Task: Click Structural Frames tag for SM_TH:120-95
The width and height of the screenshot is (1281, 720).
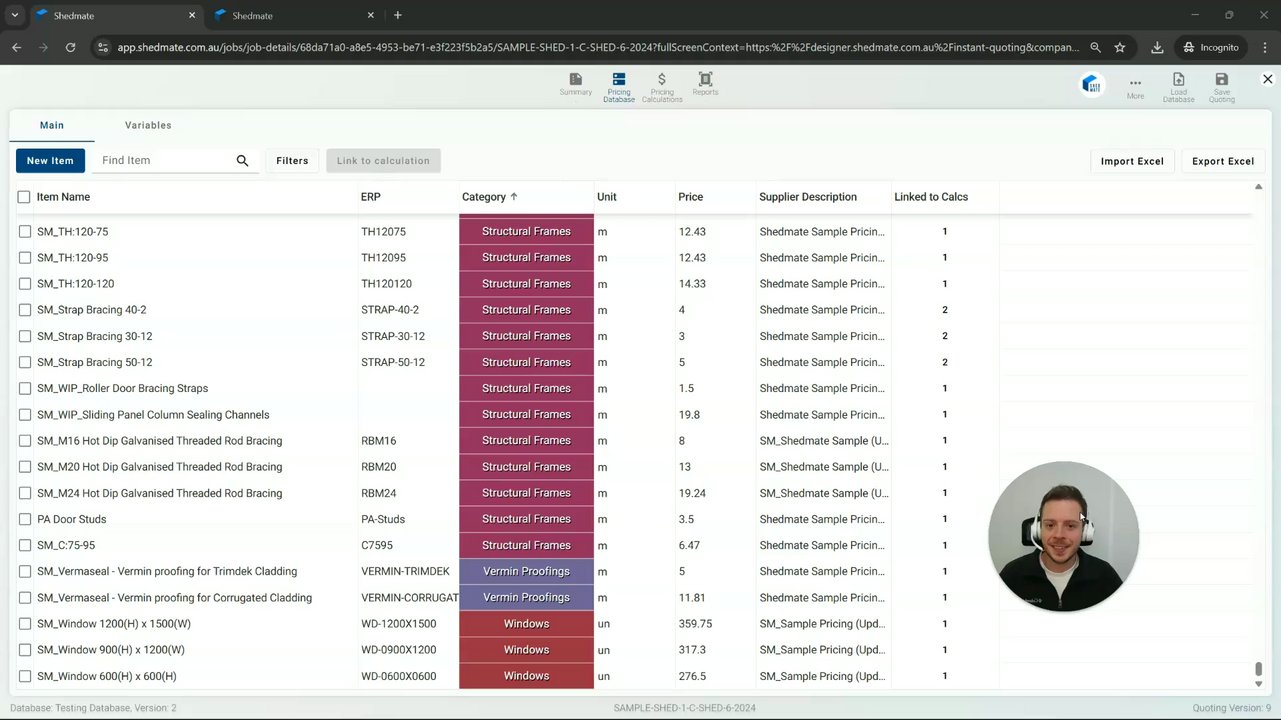Action: (526, 258)
